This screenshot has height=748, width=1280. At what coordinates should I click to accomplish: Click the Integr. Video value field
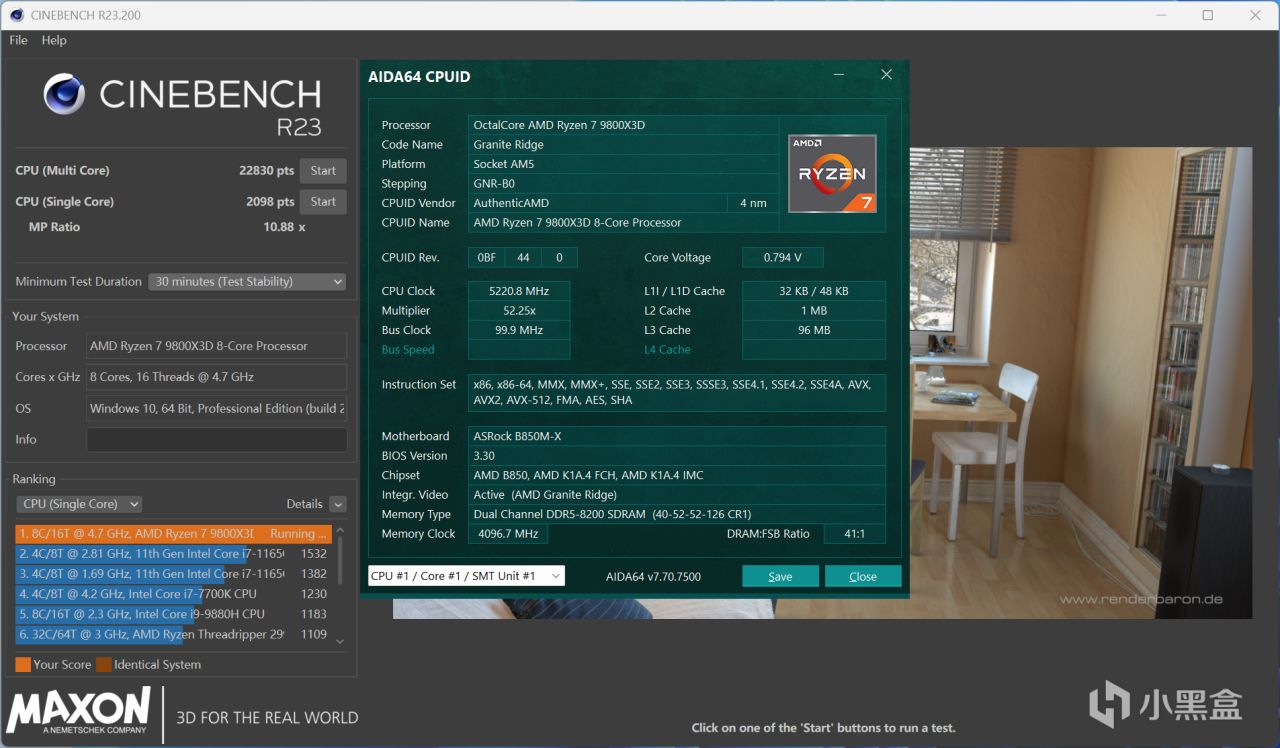point(677,495)
